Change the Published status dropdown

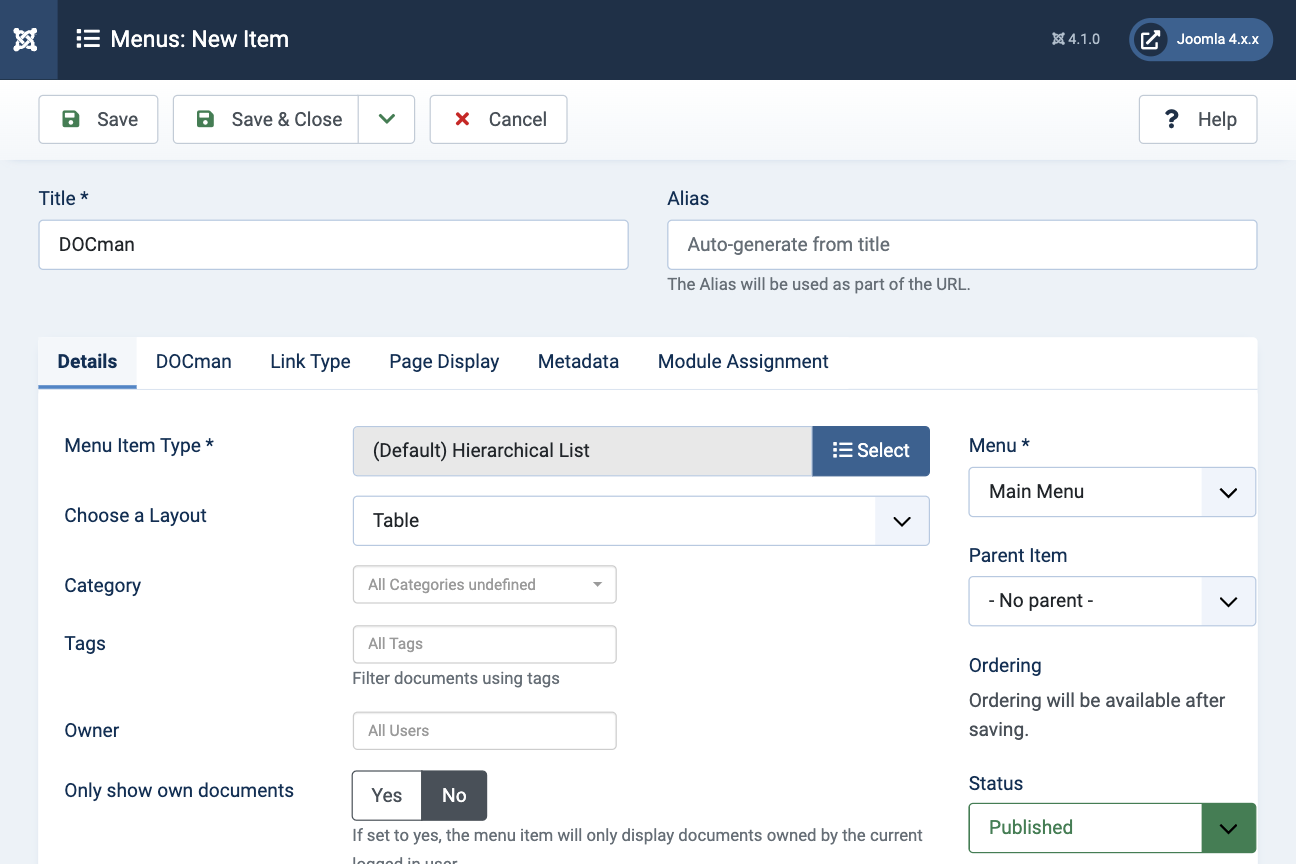pos(1111,827)
